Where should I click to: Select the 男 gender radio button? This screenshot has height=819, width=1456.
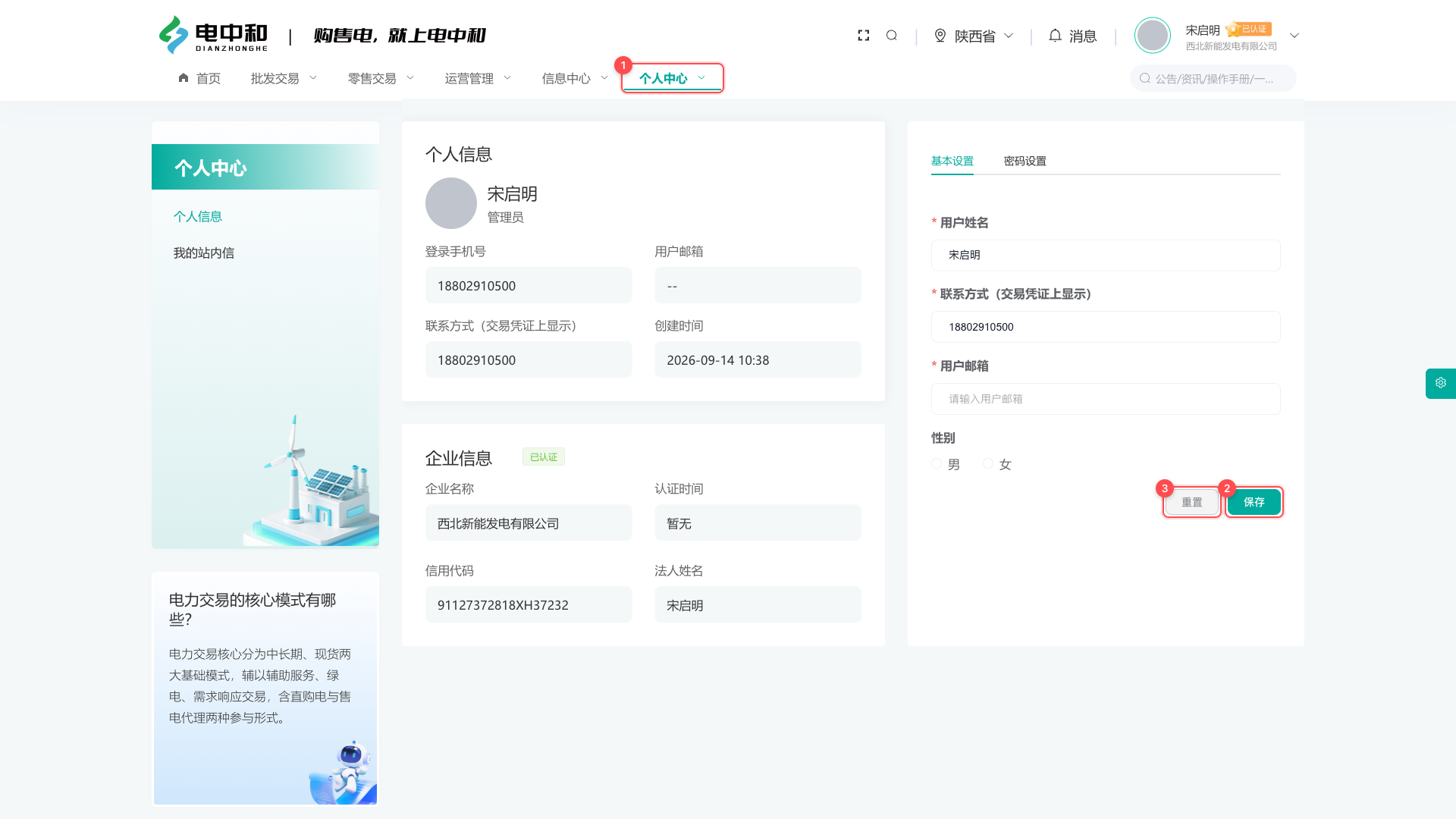pos(937,464)
